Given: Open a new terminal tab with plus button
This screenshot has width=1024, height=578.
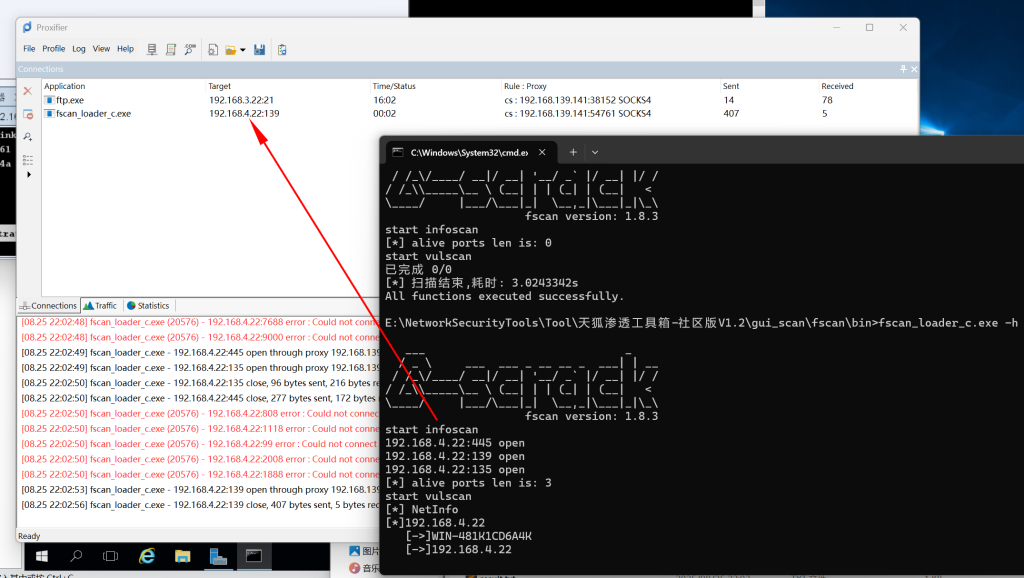Looking at the screenshot, I should [573, 152].
